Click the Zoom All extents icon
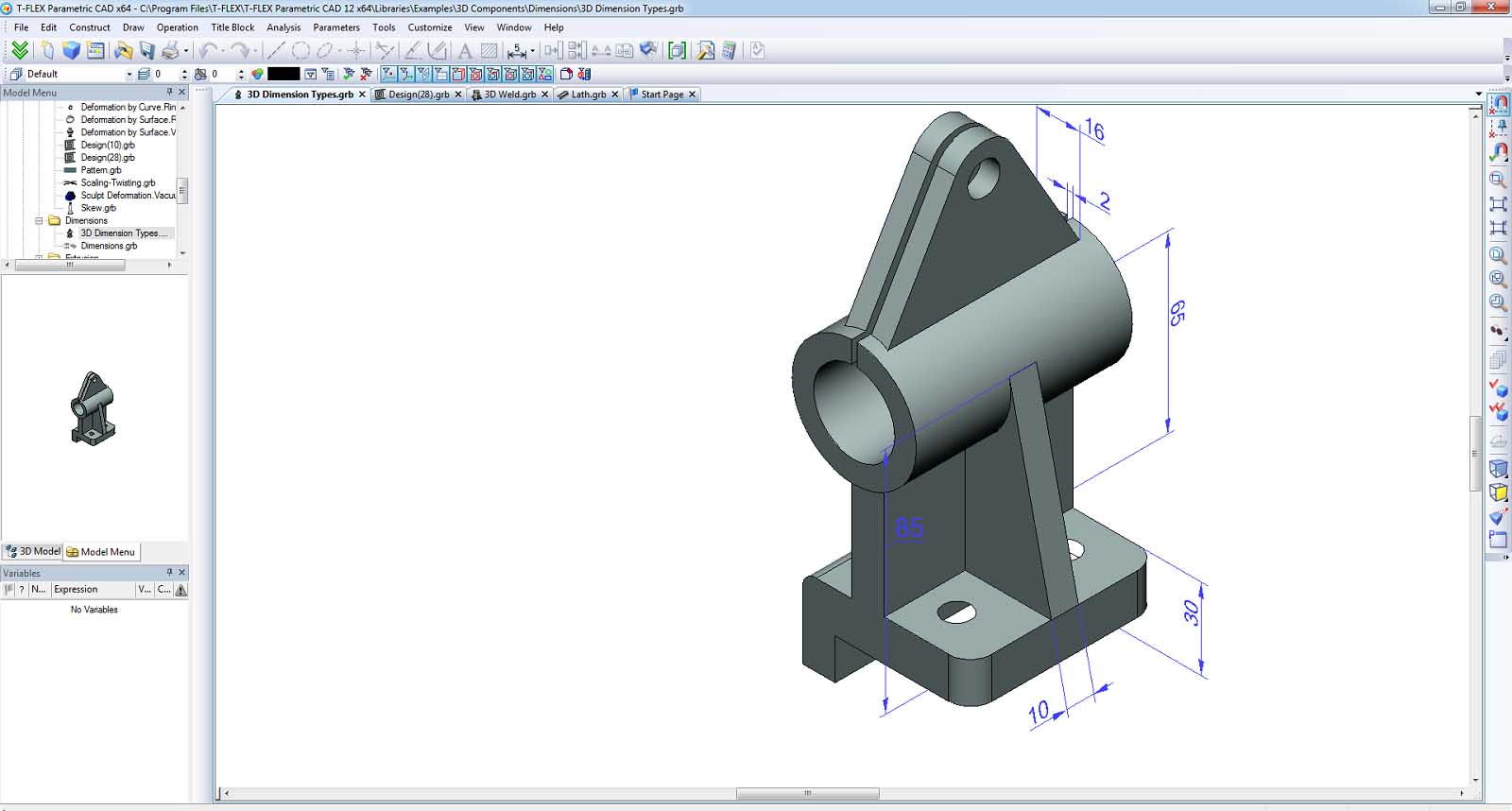Viewport: 1512px width, 811px height. tap(1499, 203)
